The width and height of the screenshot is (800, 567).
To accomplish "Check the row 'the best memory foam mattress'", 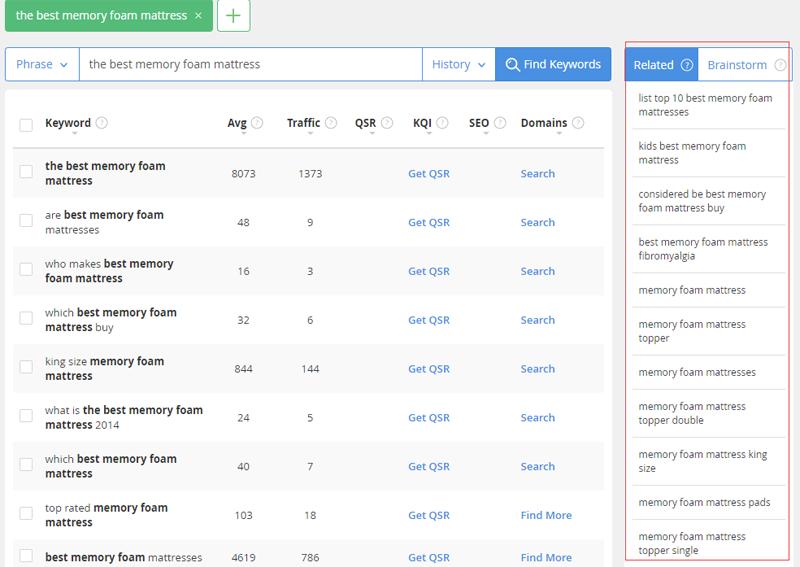I will [26, 171].
